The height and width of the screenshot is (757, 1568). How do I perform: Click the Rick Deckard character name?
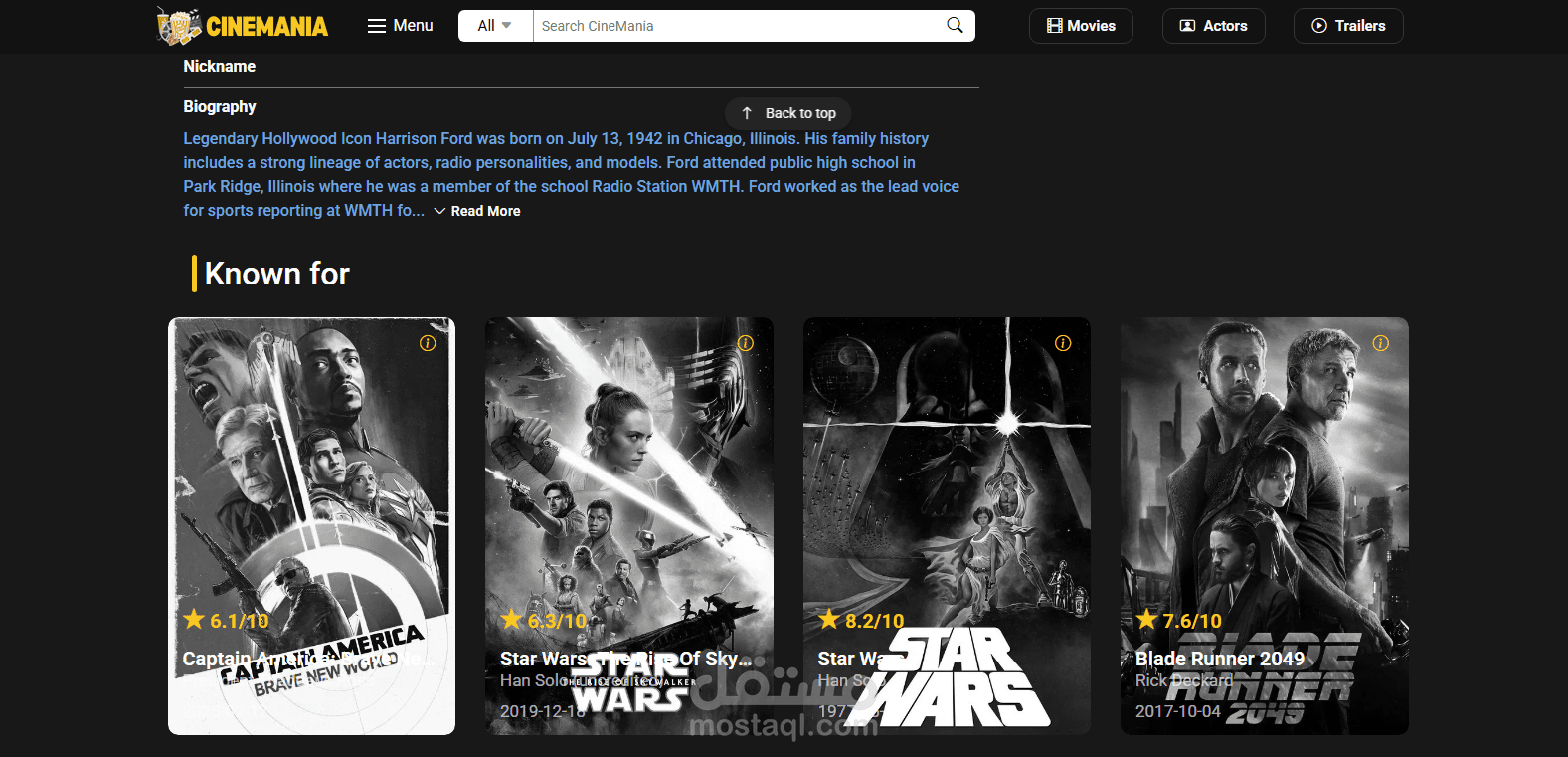[x=1184, y=681]
